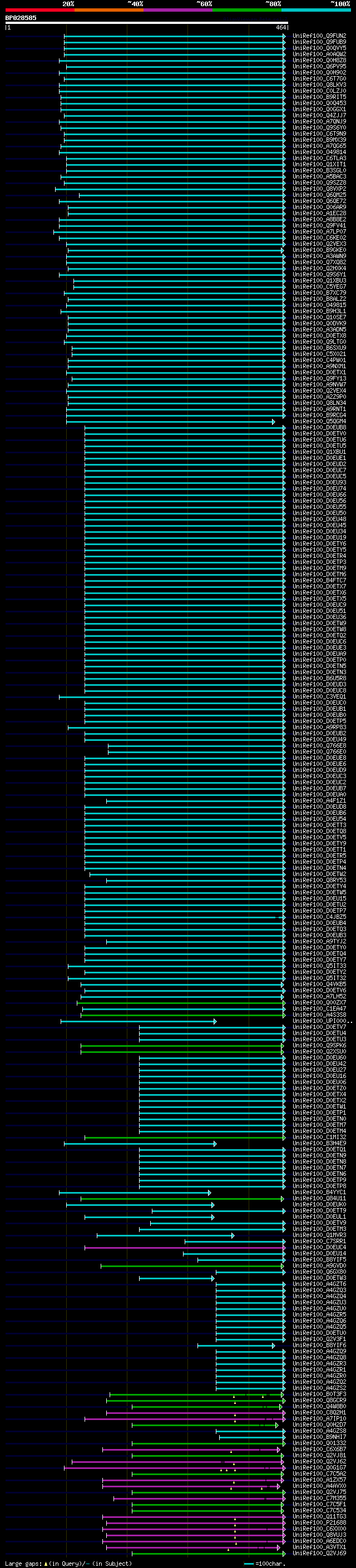Select hit label UniRef100_B7XC79

click(319, 293)
